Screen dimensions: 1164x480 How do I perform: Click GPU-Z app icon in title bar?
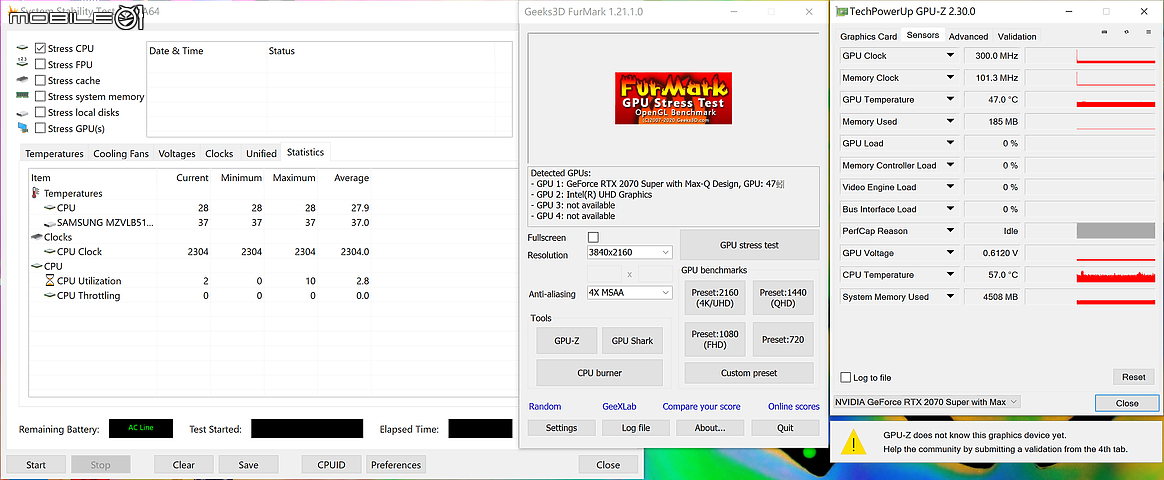point(841,11)
